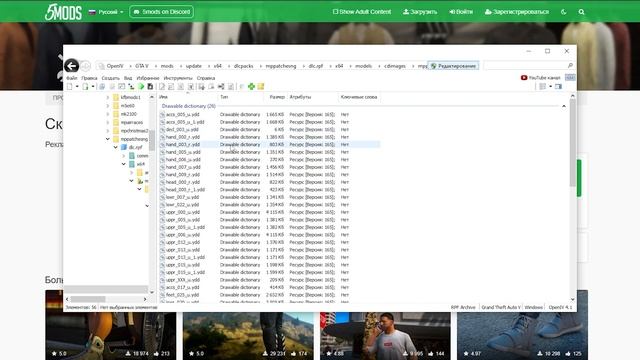This screenshot has width=640, height=360.
Task: Click Зарегистрироваться register link
Action: (x=517, y=12)
